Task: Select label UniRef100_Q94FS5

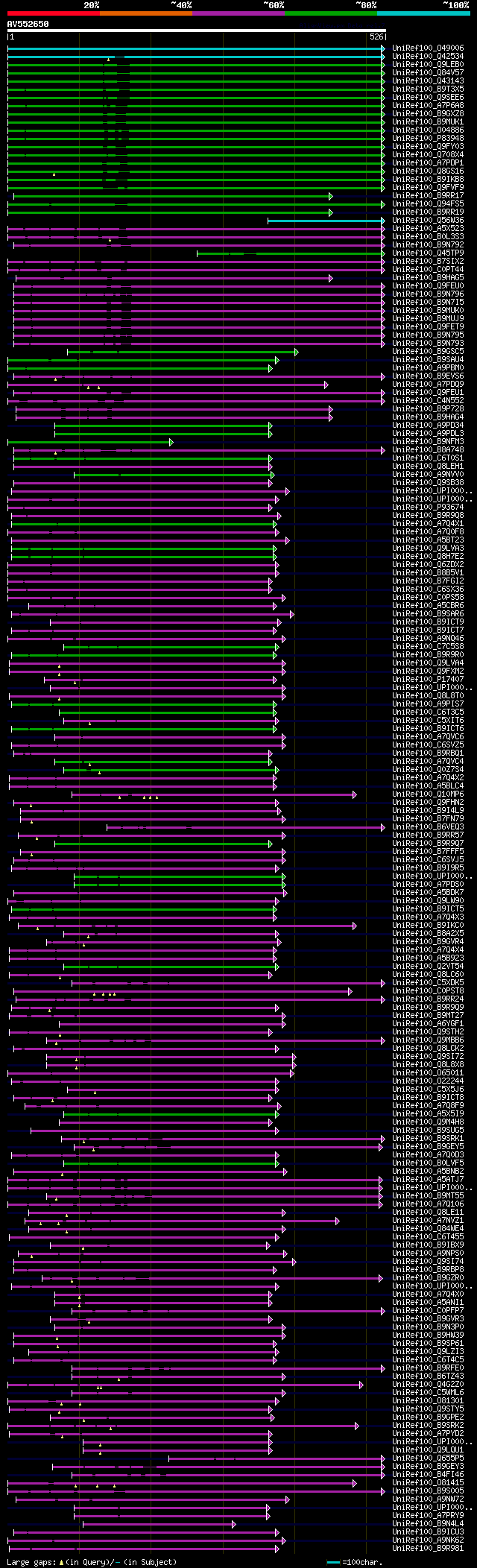Action: coord(428,204)
